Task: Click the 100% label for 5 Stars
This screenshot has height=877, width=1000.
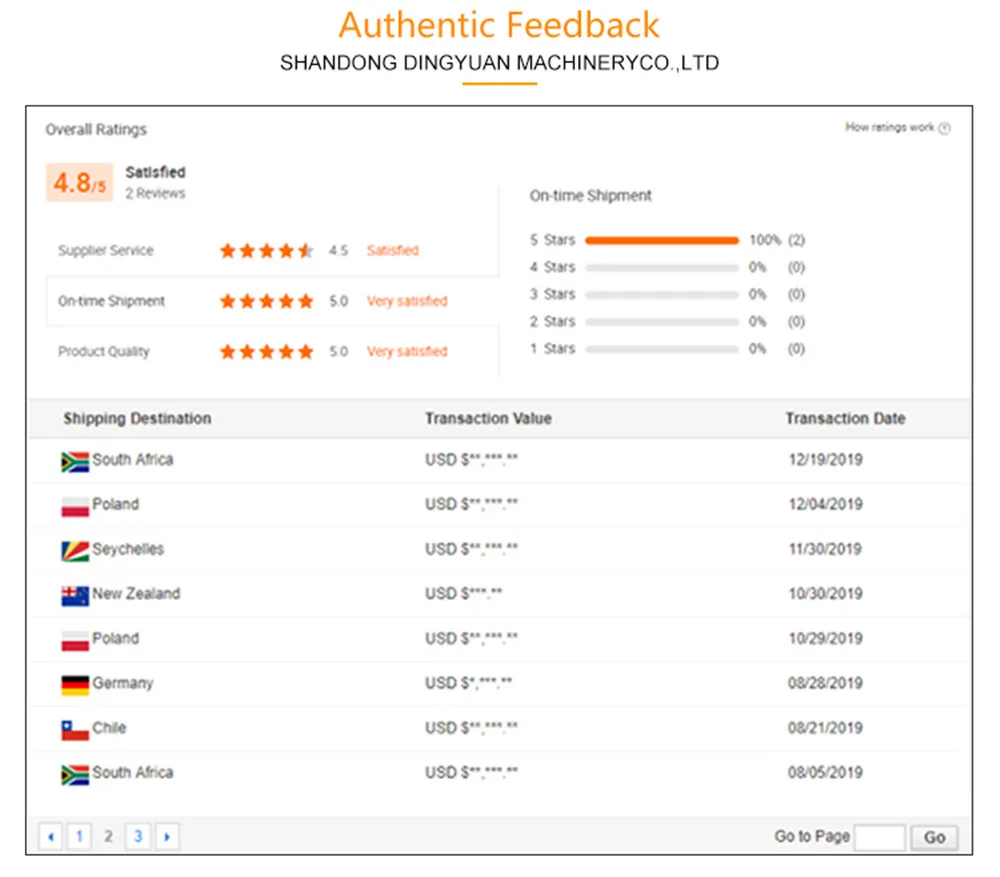Action: pos(765,240)
